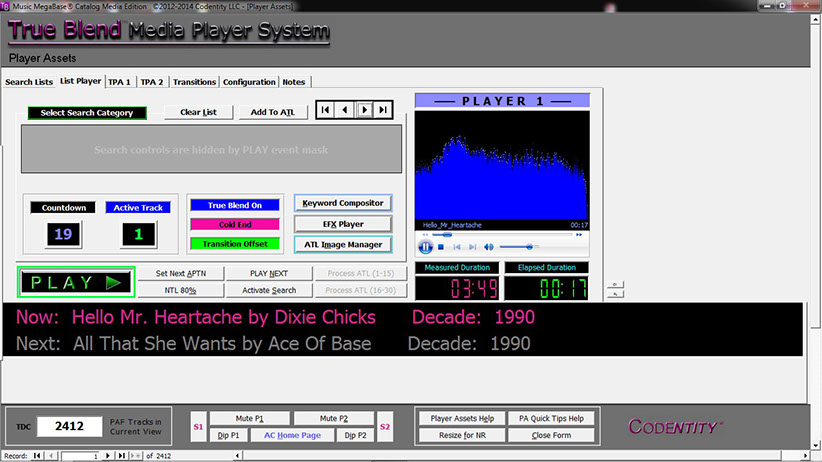The height and width of the screenshot is (462, 822).
Task: Open the Select Search Category selector
Action: click(x=87, y=113)
